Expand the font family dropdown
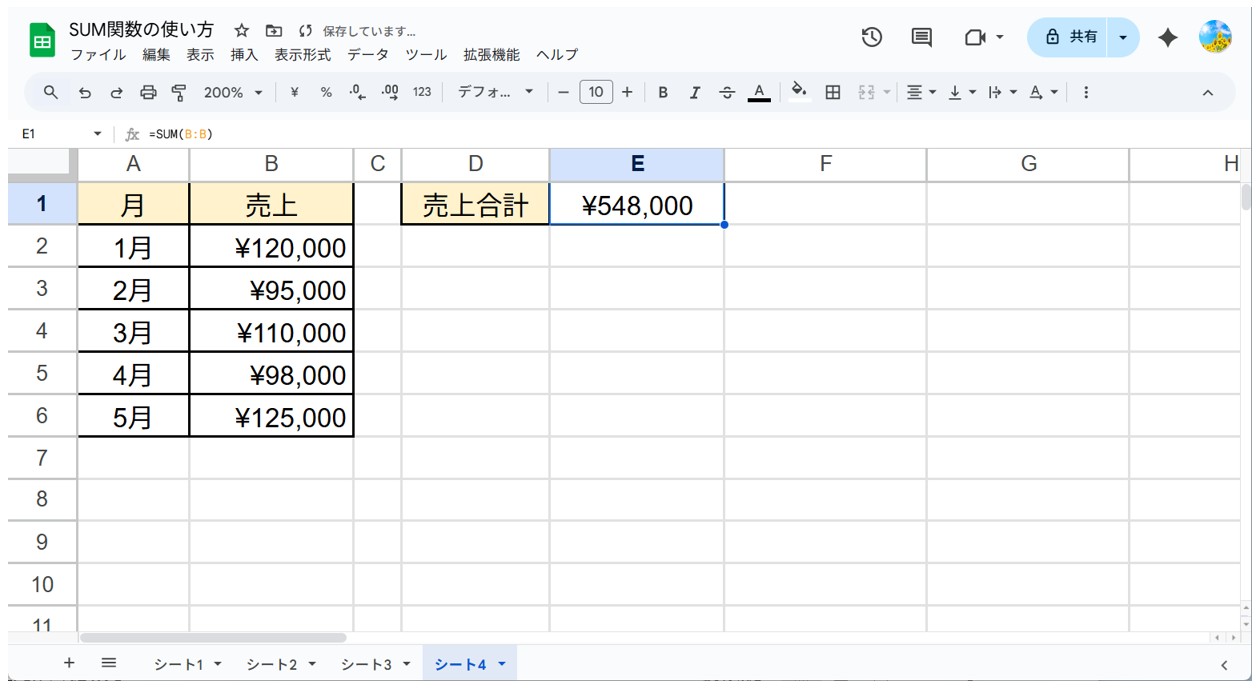Viewport: 1258px width, 688px height. click(x=495, y=92)
